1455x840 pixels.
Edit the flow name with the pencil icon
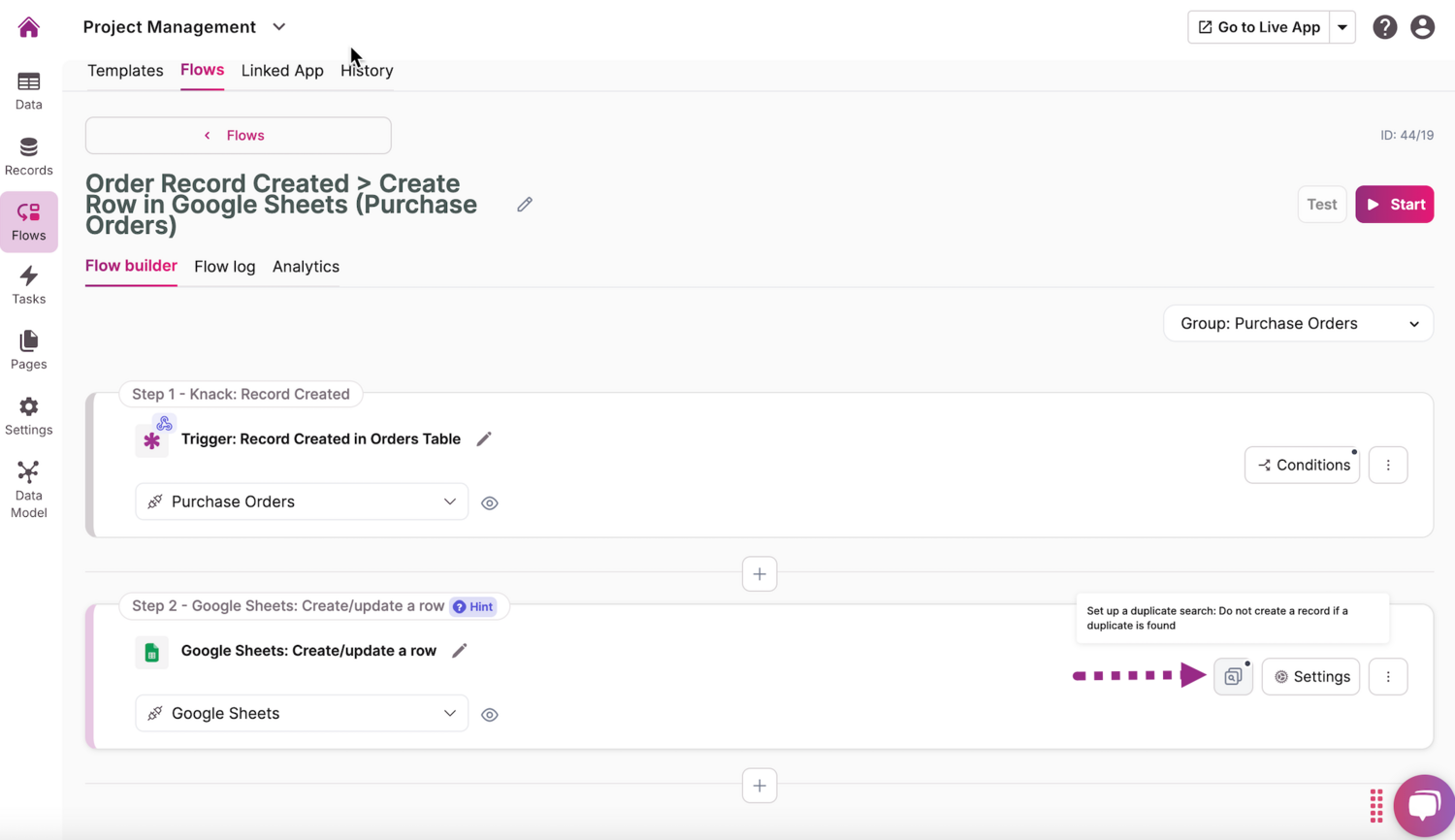click(524, 204)
